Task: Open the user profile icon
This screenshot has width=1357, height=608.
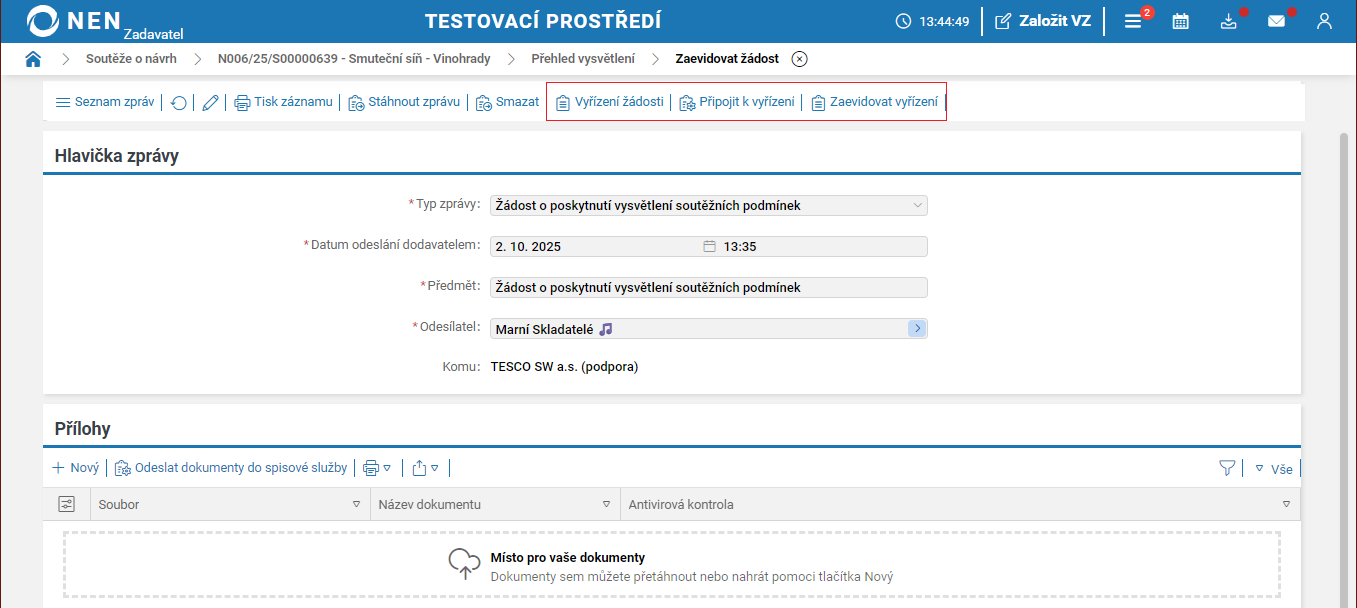Action: point(1324,21)
